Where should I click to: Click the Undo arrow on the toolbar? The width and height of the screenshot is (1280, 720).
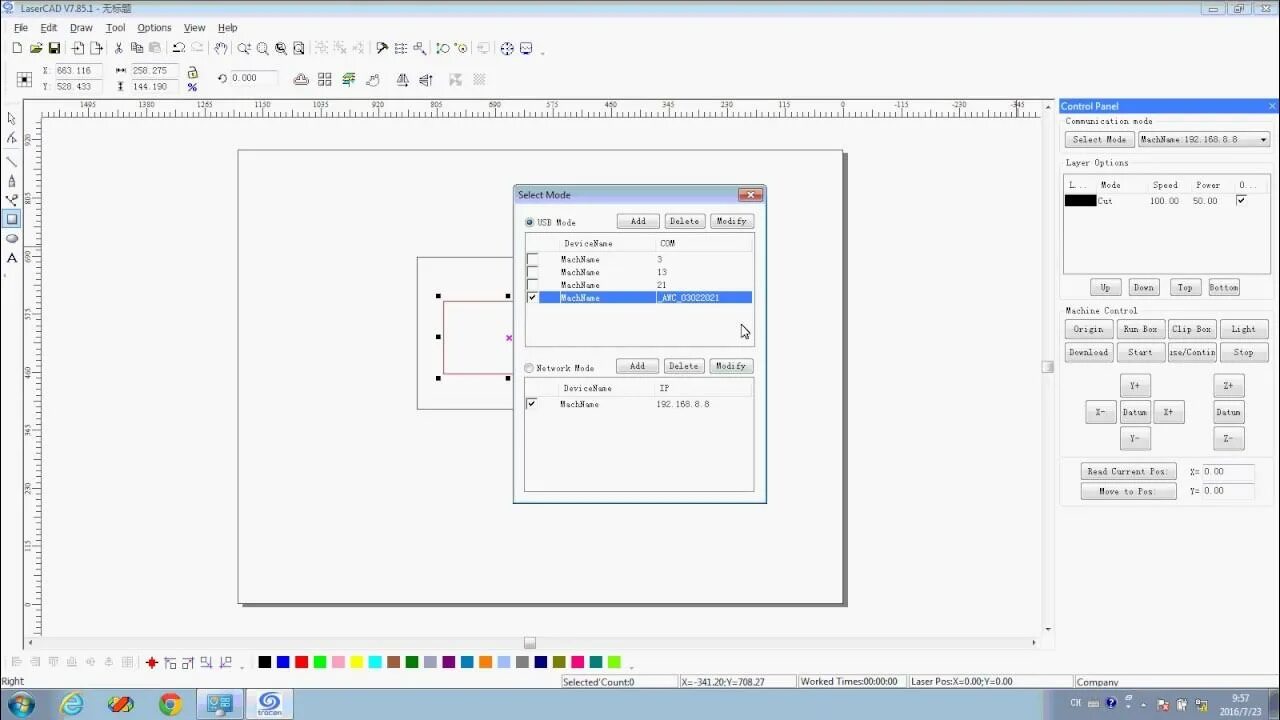[x=179, y=48]
